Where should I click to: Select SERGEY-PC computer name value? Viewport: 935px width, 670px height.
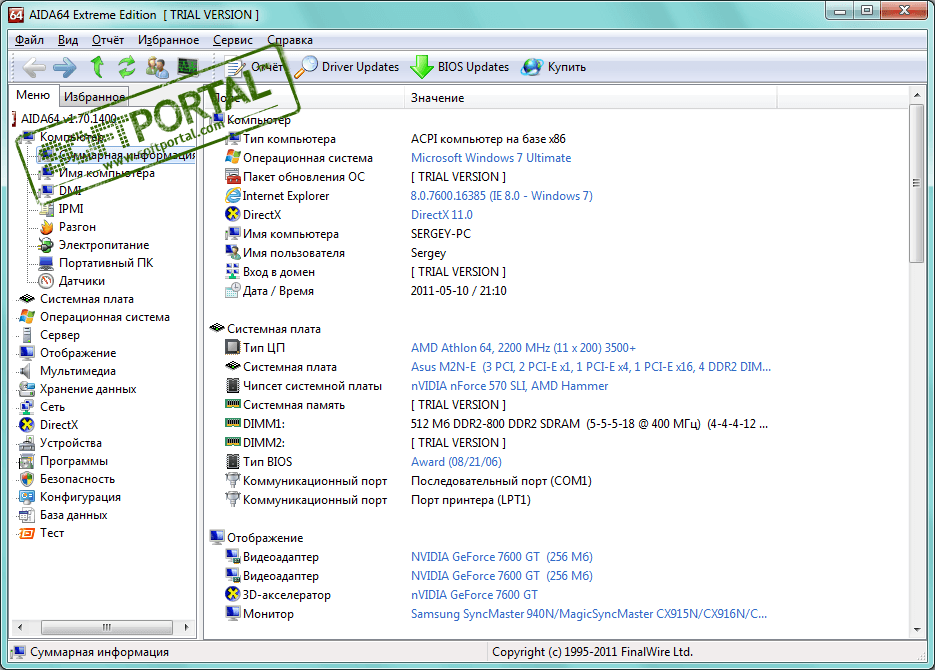(440, 234)
